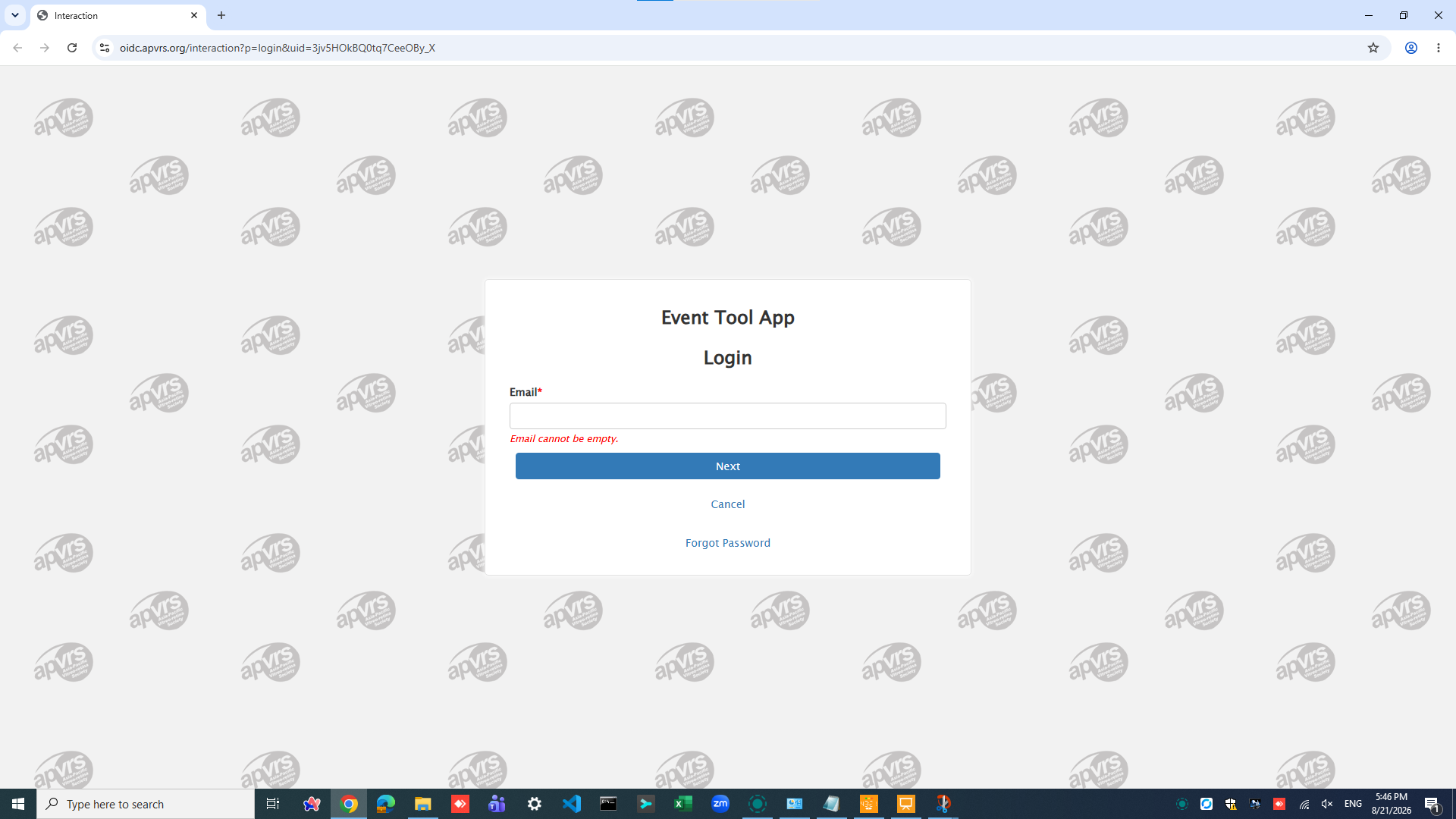Bookmark this page with the star icon
The height and width of the screenshot is (819, 1456).
point(1373,48)
